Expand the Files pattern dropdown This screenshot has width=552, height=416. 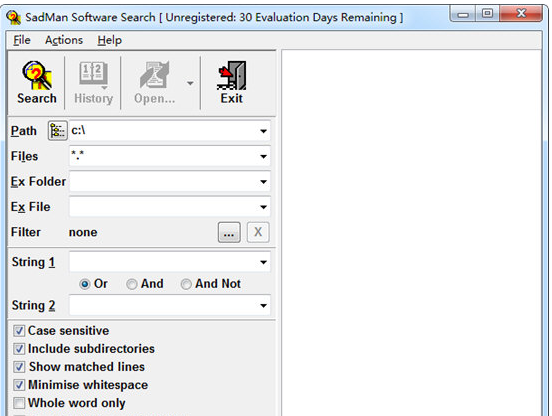263,157
